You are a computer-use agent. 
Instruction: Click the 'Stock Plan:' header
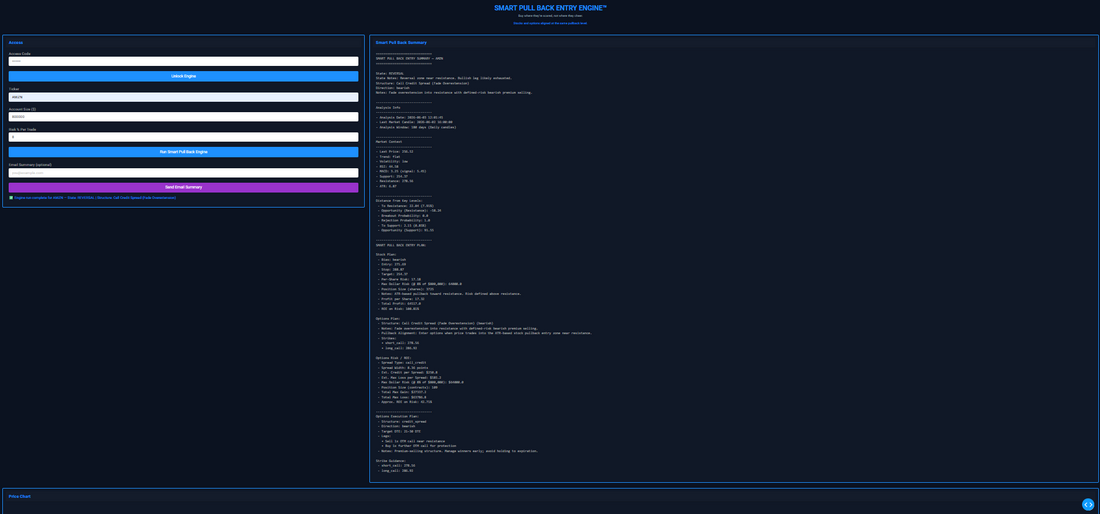point(386,255)
